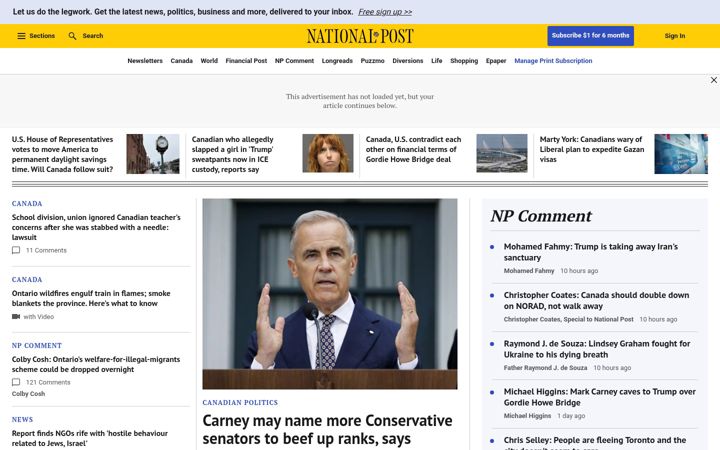Open the Newsletters nav item

coord(145,61)
